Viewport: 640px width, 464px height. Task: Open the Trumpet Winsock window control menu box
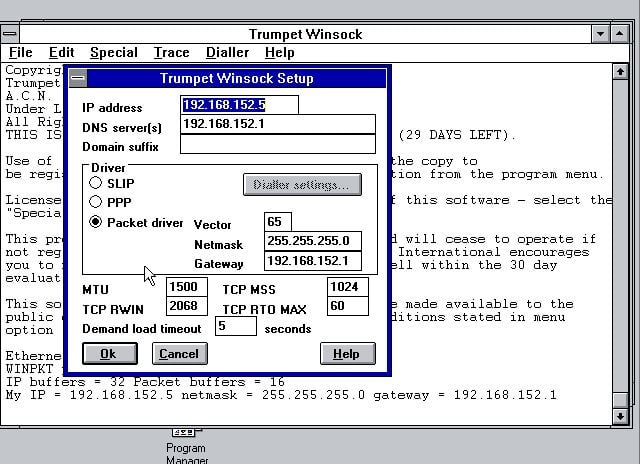pos(10,34)
